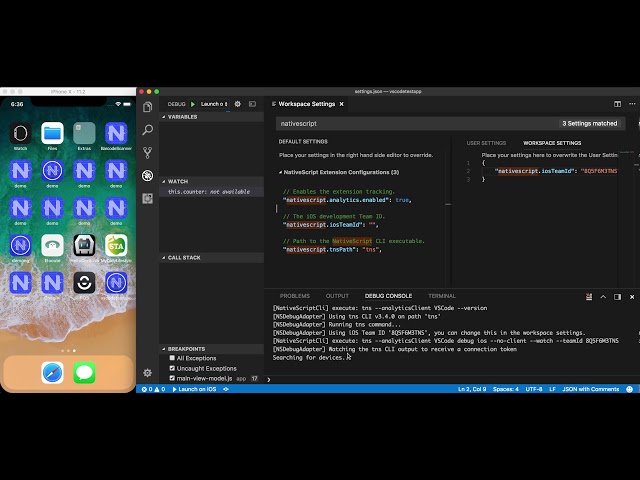Switch to the User Settings tab
This screenshot has height=480, width=640.
(486, 143)
